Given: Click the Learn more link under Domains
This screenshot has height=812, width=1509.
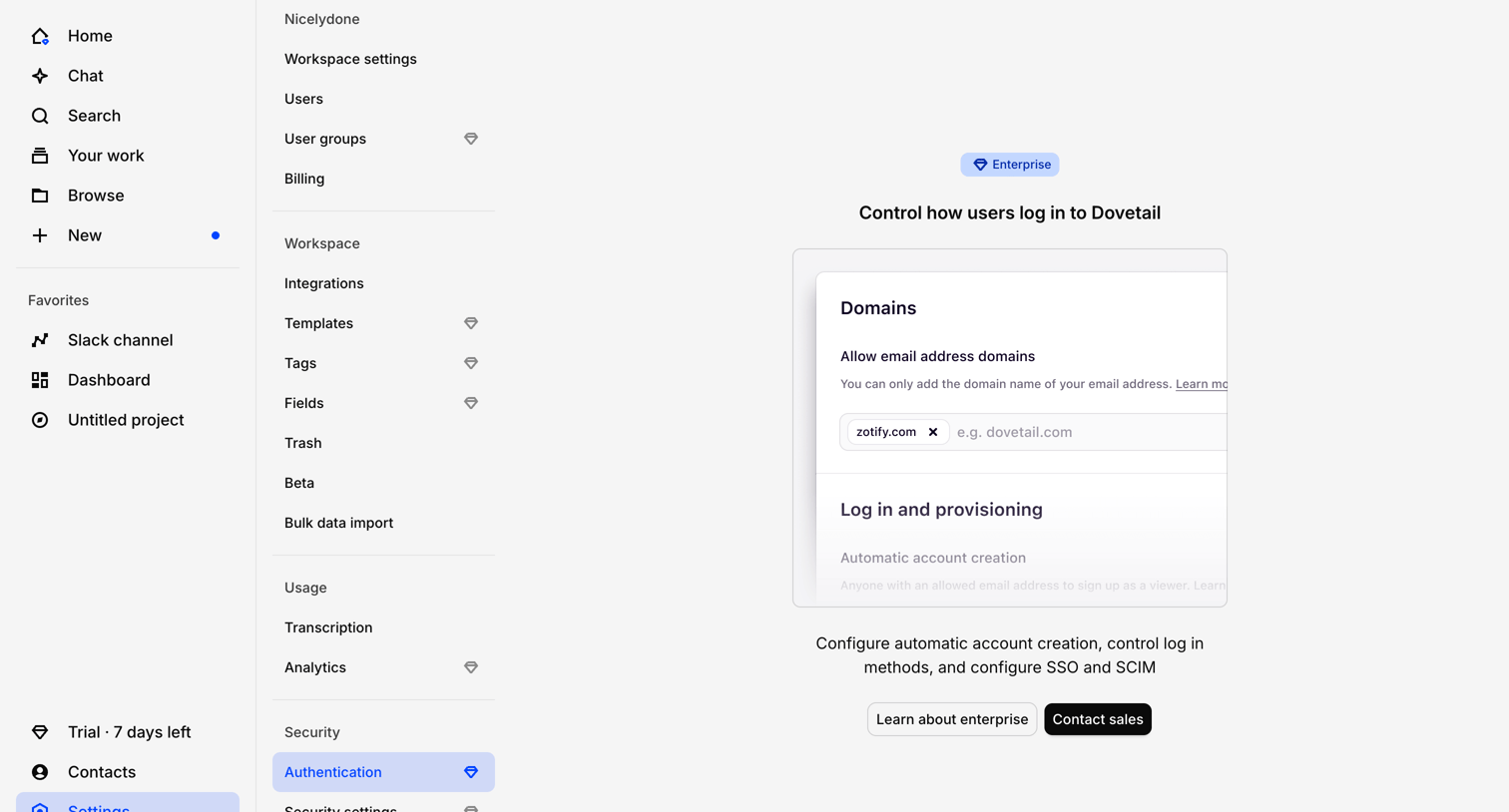Looking at the screenshot, I should point(1202,384).
